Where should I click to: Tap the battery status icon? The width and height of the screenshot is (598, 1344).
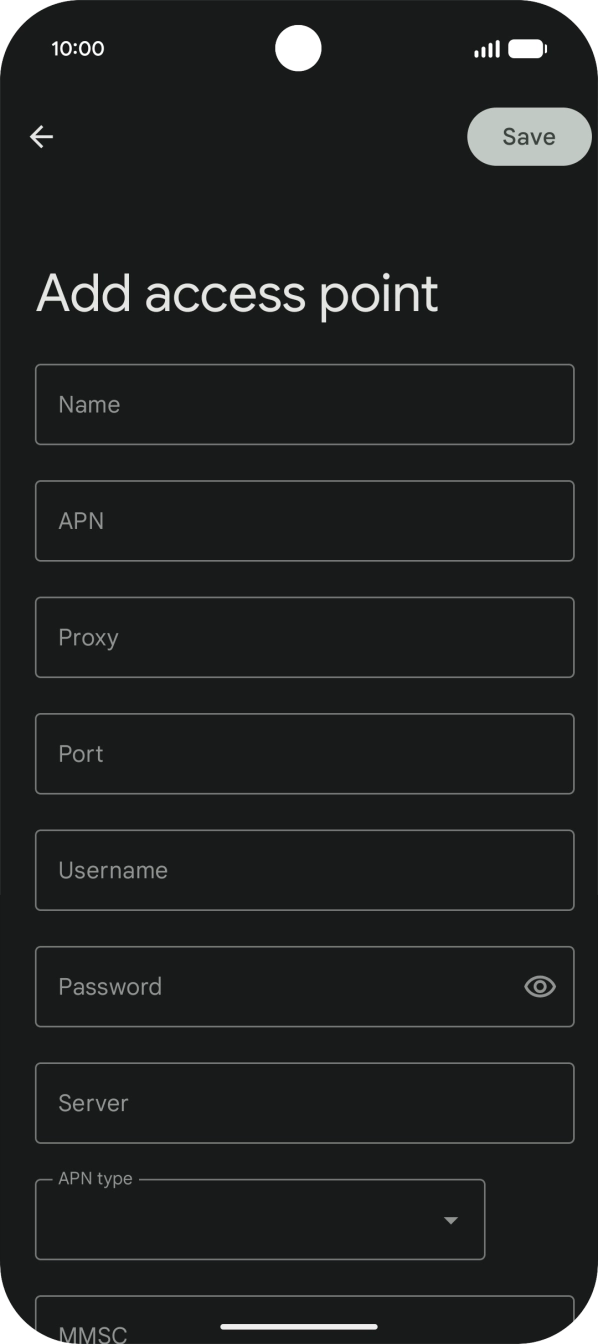point(525,47)
